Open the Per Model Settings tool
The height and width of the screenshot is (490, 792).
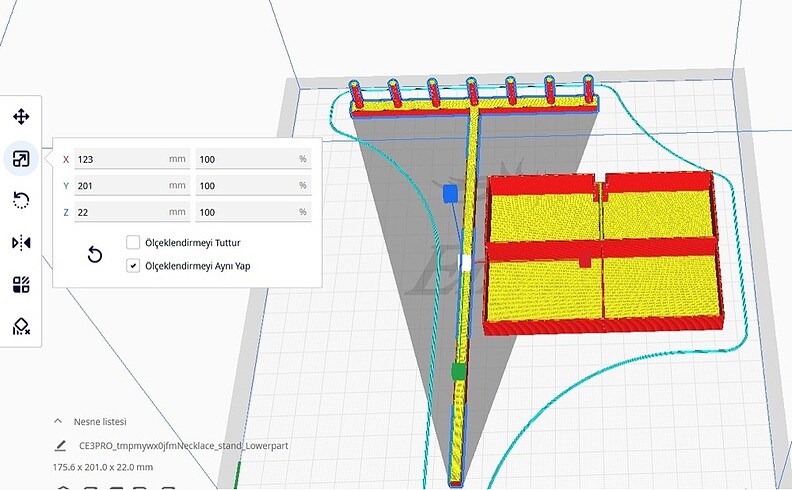coord(20,285)
